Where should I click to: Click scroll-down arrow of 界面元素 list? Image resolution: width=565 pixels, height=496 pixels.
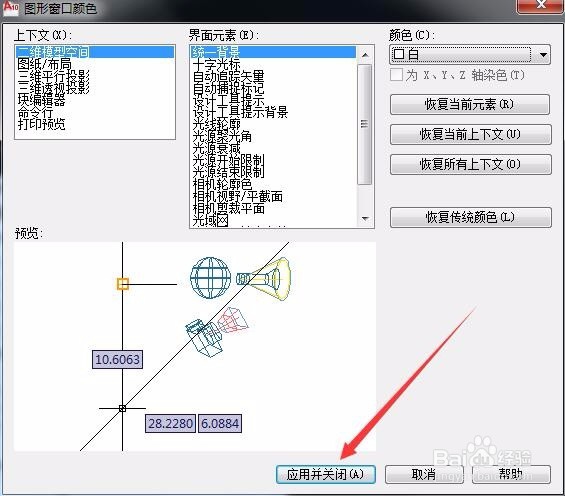(365, 218)
